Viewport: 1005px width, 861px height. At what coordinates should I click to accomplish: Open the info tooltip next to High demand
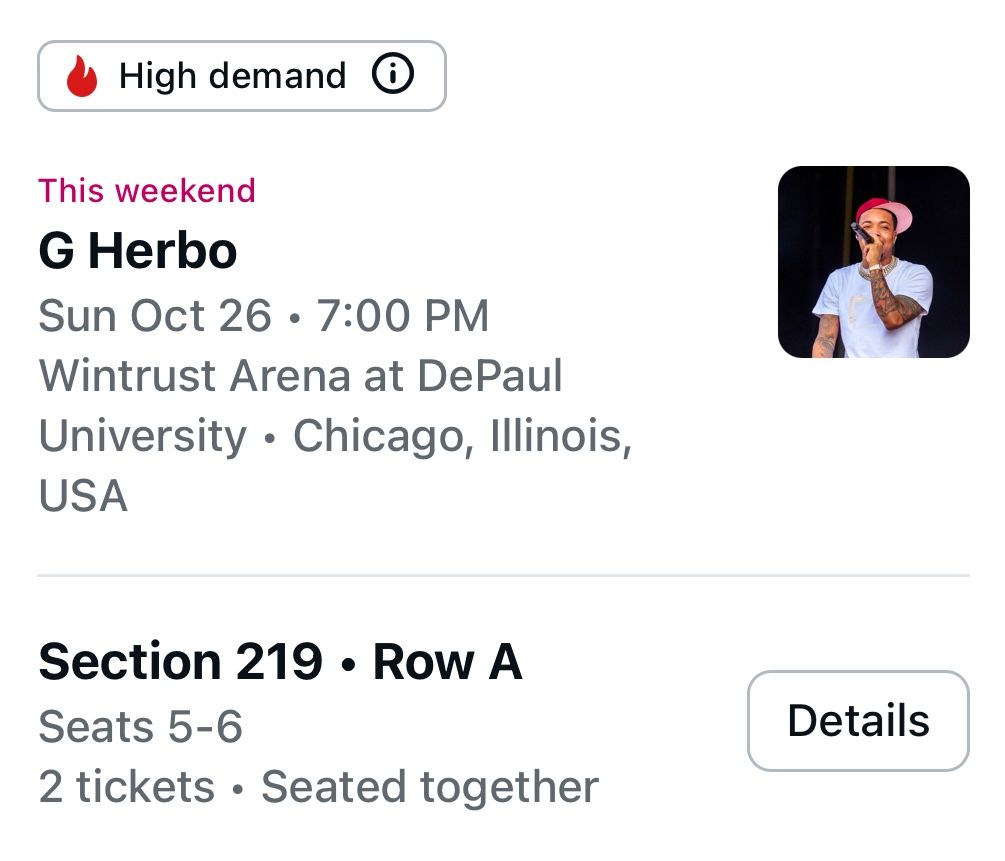click(394, 74)
